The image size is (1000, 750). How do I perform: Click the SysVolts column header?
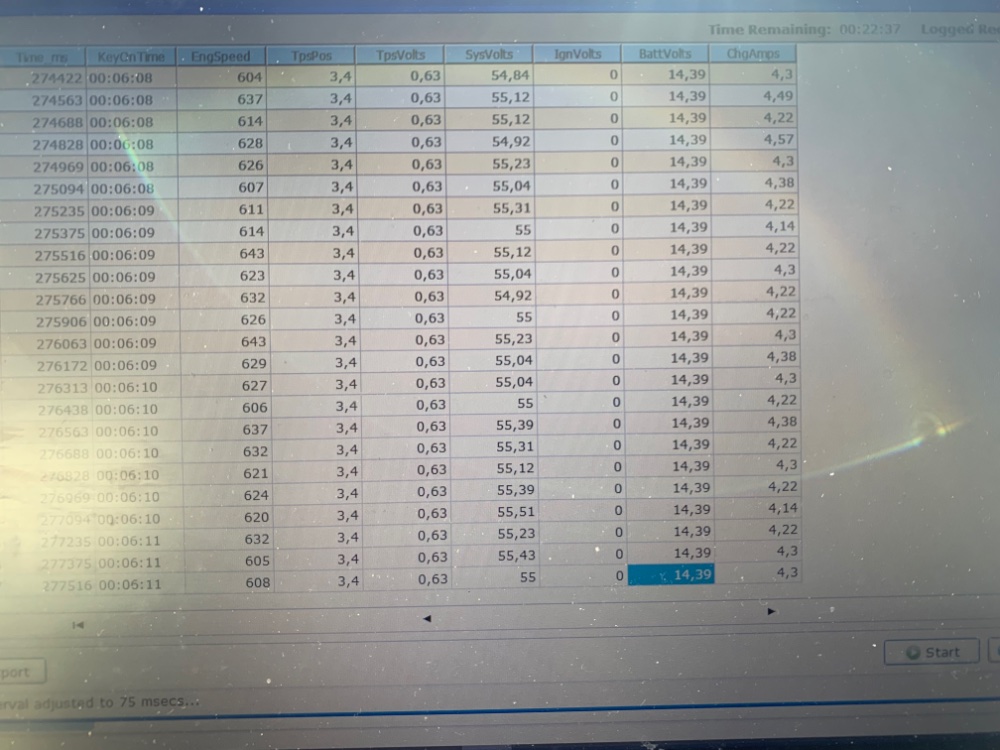pyautogui.click(x=489, y=54)
